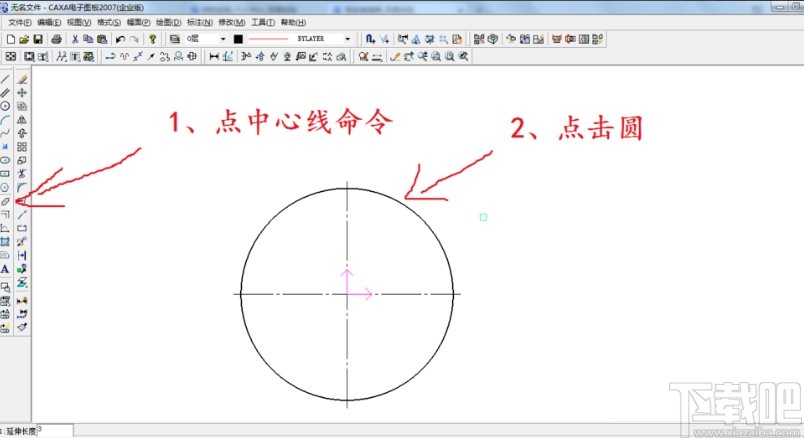Screen dimensions: 804x438
Task: Open the 标注(N) menu
Action: pos(199,23)
